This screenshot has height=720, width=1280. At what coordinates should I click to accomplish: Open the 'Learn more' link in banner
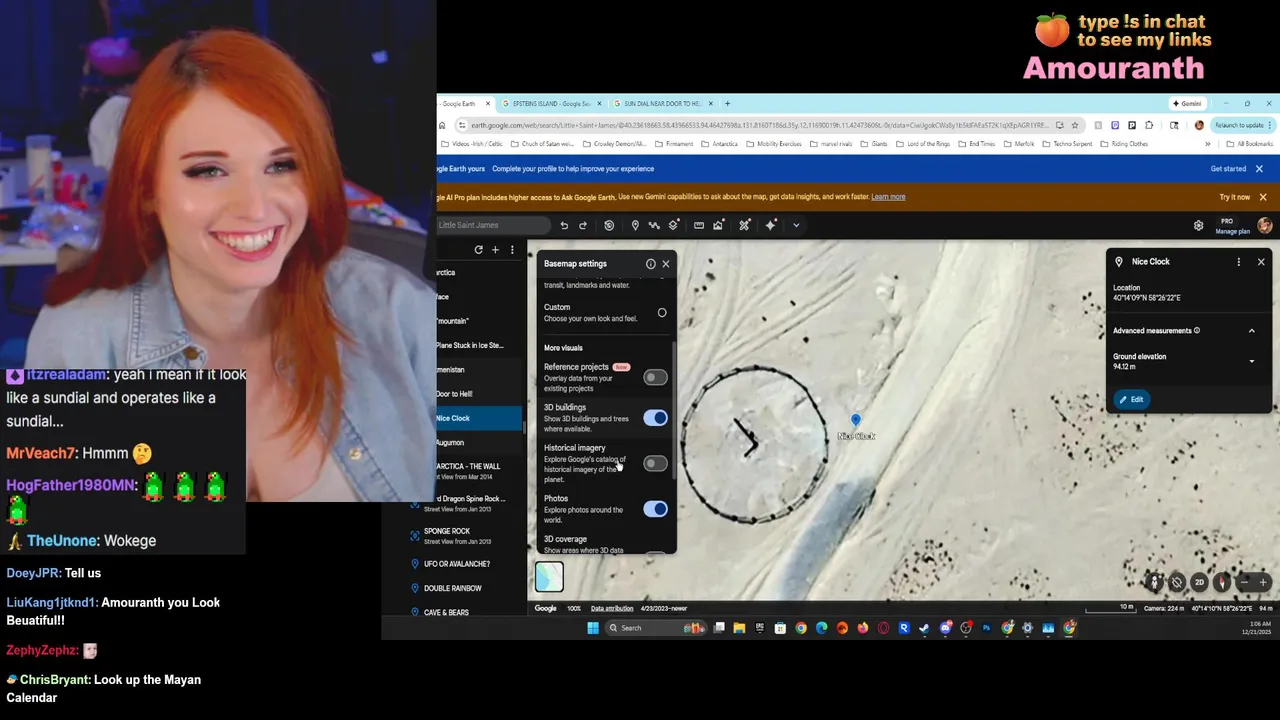[x=888, y=197]
